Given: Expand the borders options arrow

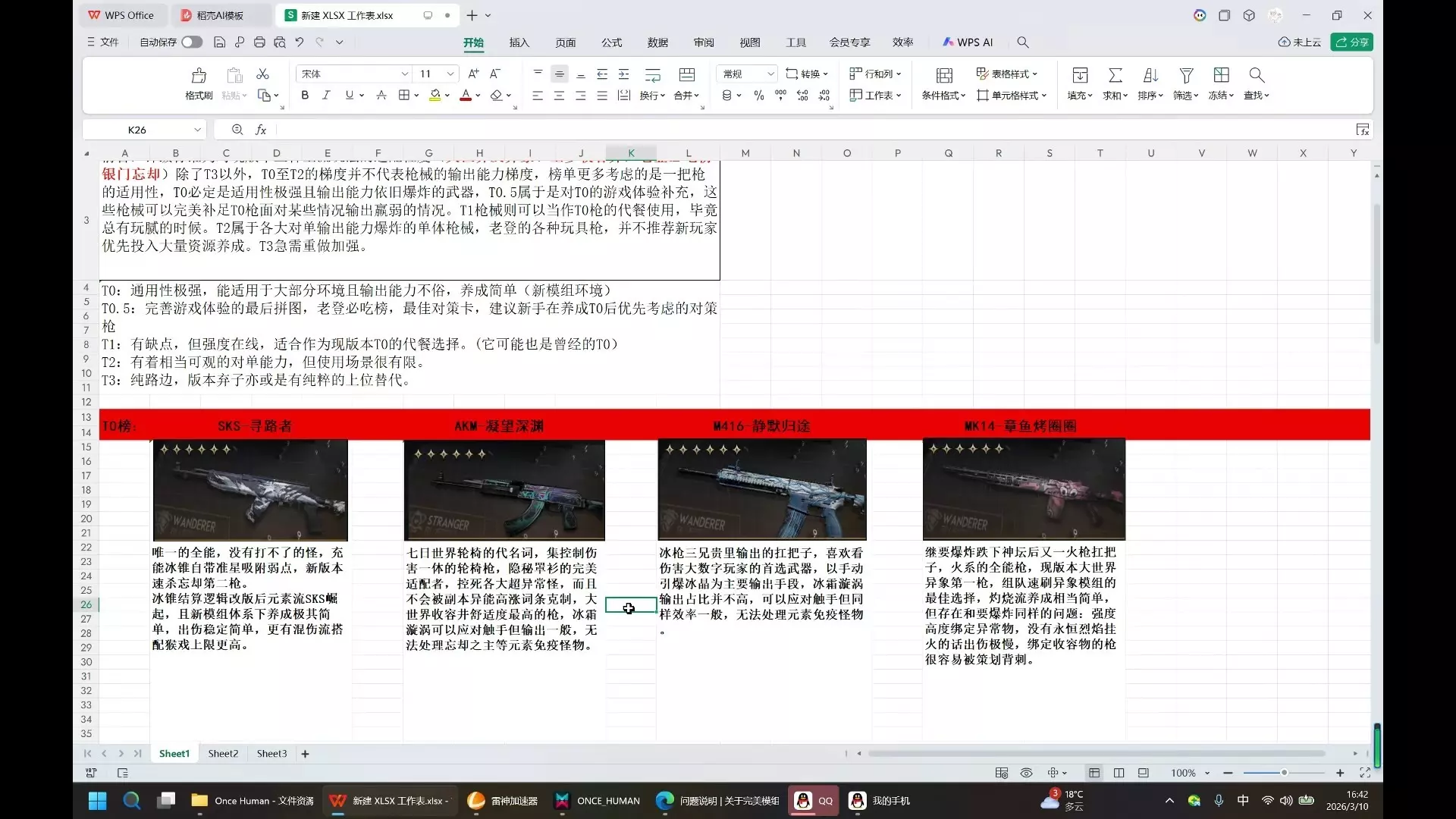Looking at the screenshot, I should pyautogui.click(x=416, y=96).
